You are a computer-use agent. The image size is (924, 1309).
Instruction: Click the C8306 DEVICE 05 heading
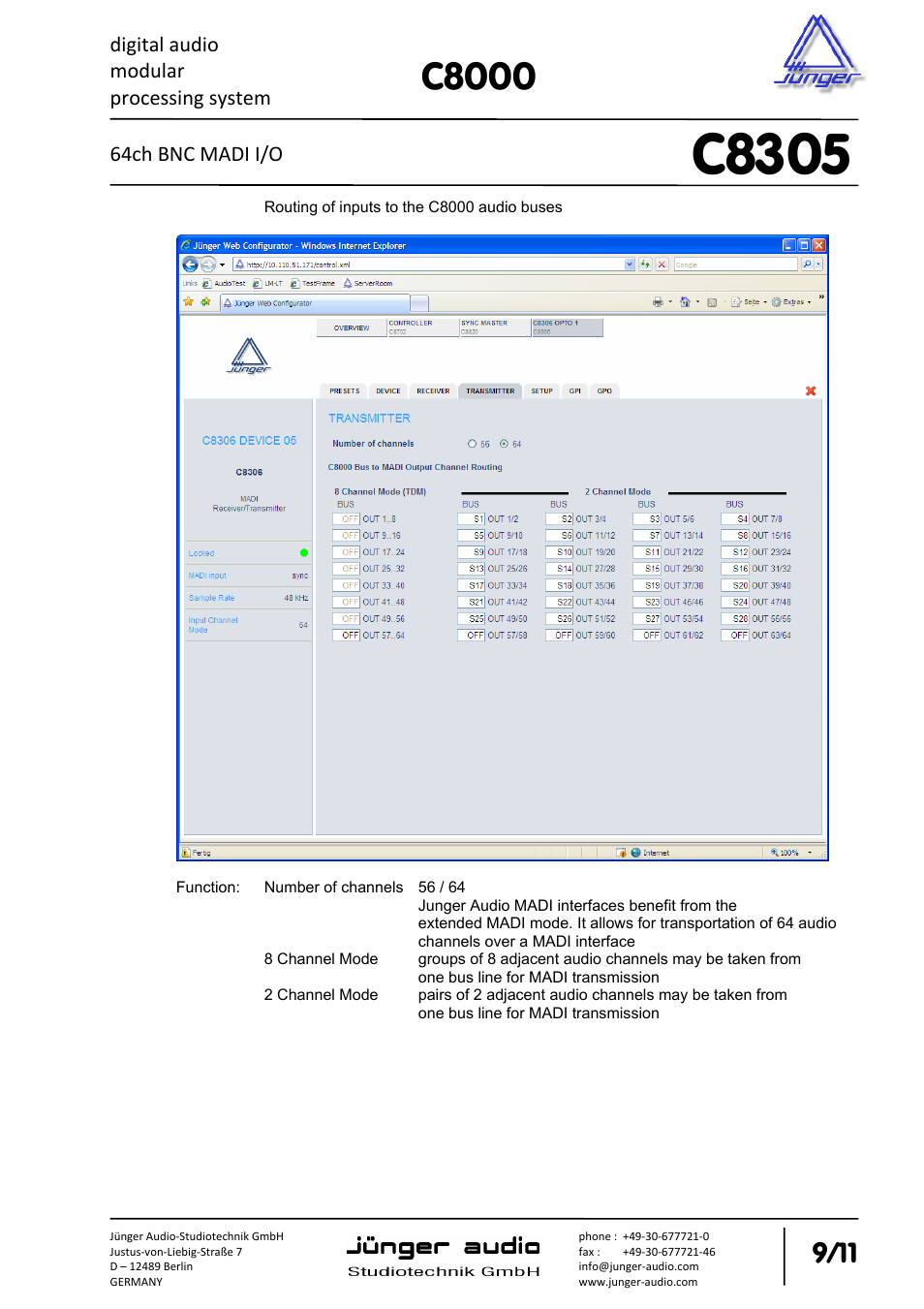pyautogui.click(x=249, y=441)
